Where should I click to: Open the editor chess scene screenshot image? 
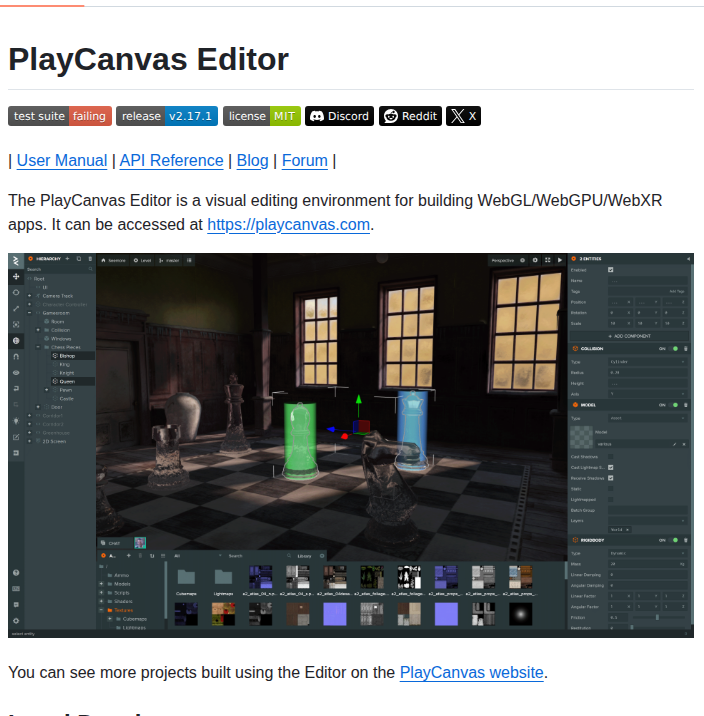tap(351, 445)
